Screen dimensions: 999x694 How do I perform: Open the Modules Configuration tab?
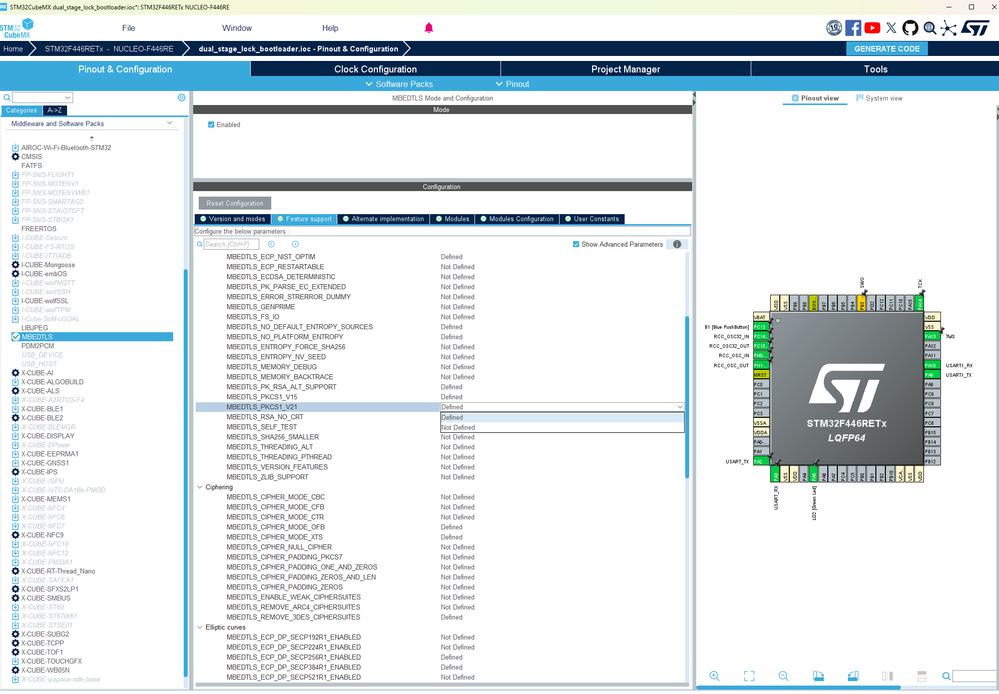(516, 219)
